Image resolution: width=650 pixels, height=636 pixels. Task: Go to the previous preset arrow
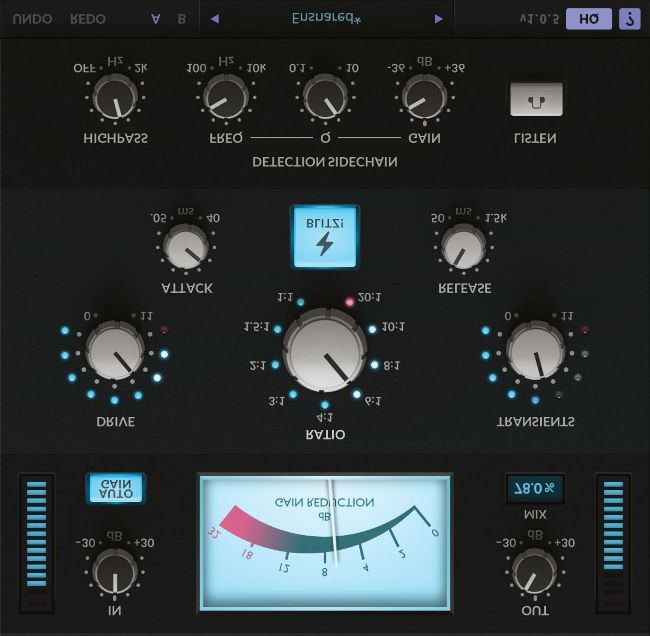(214, 19)
